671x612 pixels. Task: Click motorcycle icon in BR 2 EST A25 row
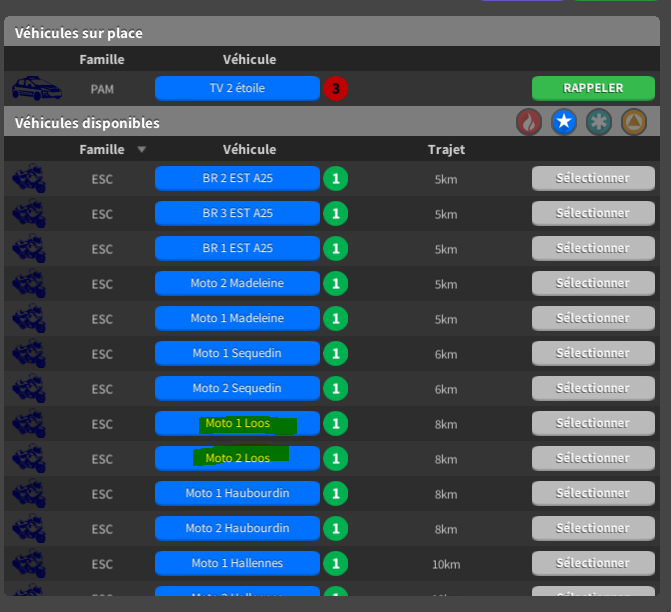pyautogui.click(x=29, y=179)
